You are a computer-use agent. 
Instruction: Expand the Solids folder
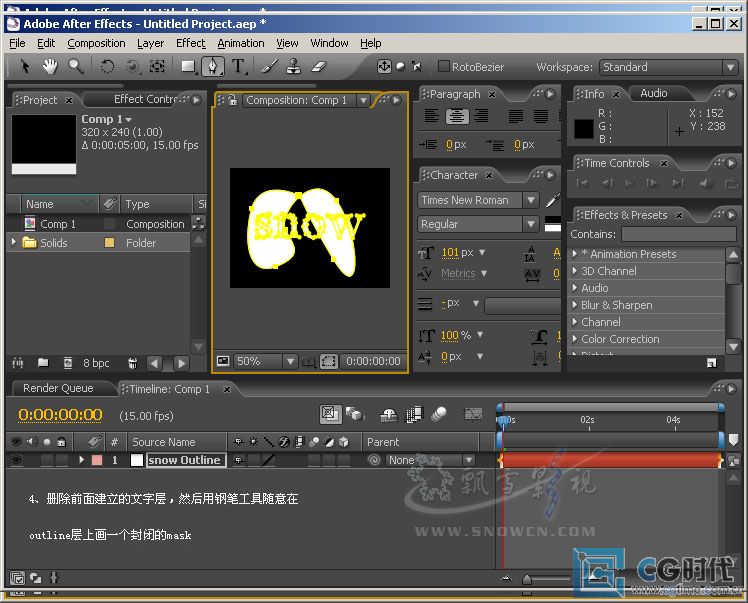pyautogui.click(x=13, y=242)
